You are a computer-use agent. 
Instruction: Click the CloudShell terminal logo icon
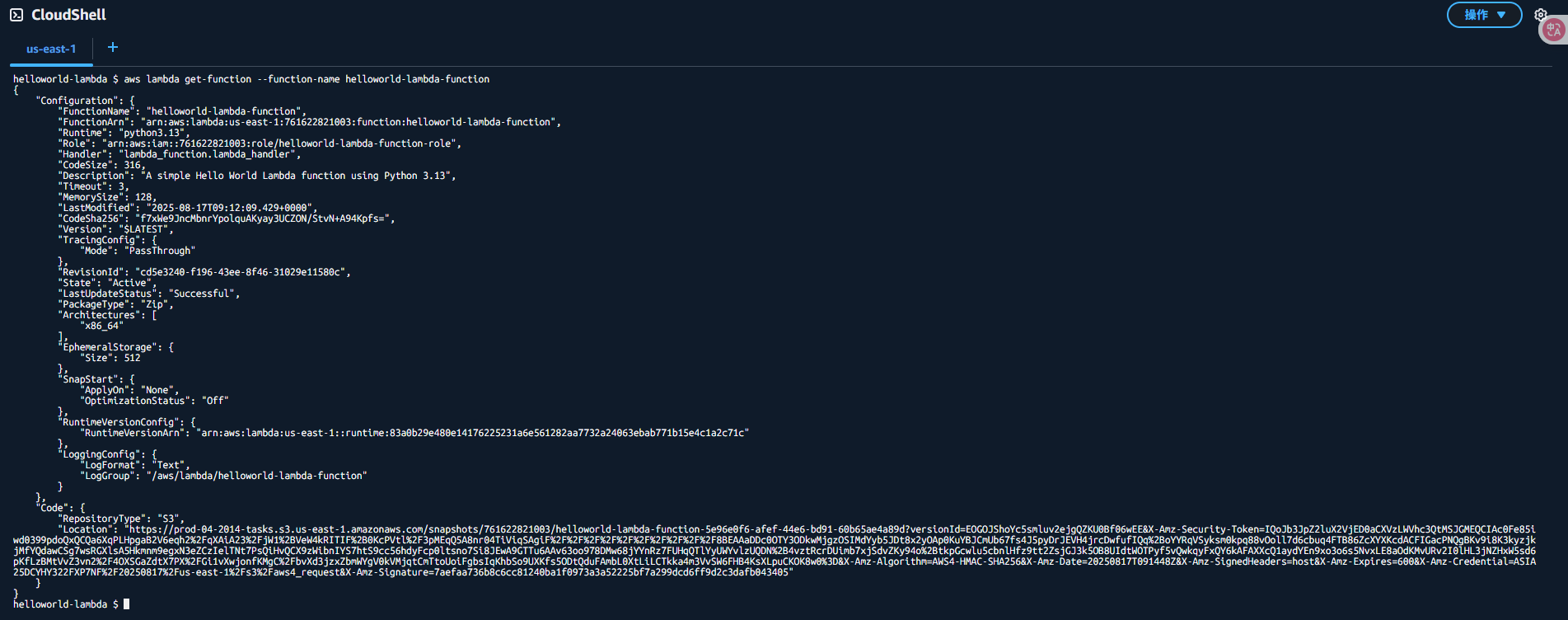click(16, 15)
